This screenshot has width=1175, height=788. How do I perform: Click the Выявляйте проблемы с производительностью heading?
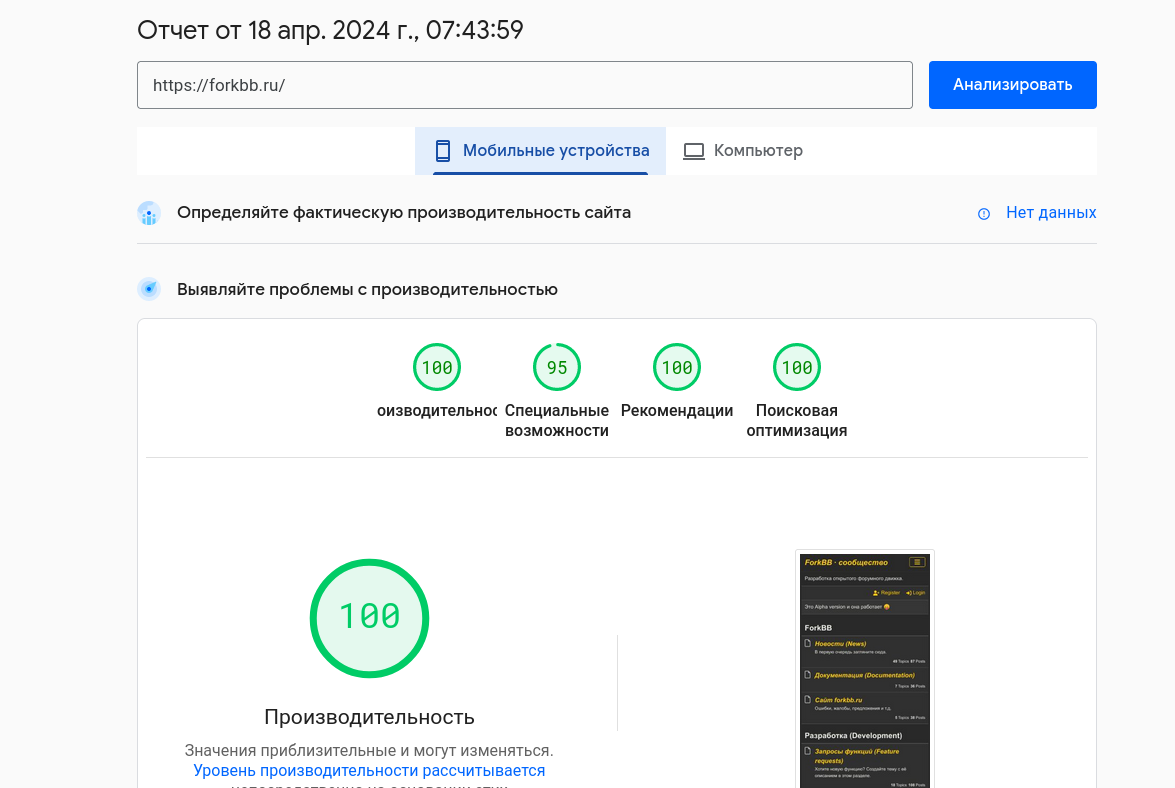[367, 290]
